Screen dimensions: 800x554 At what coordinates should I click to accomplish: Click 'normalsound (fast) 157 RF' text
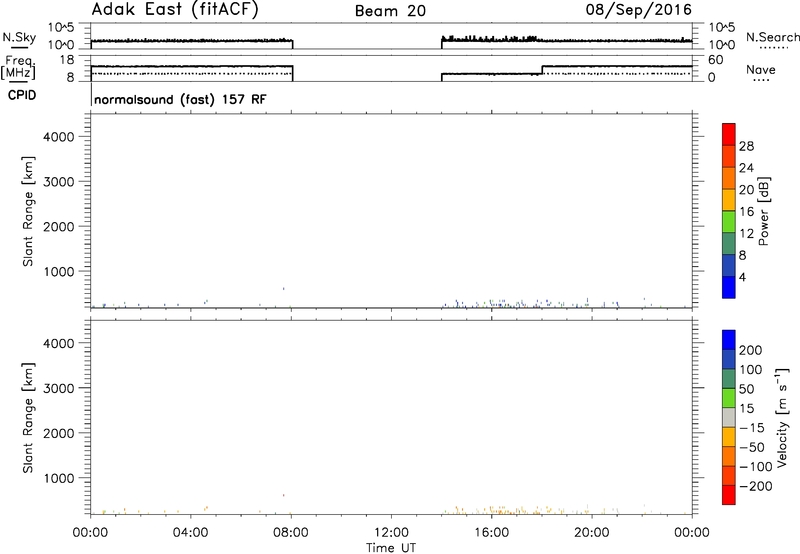[180, 99]
